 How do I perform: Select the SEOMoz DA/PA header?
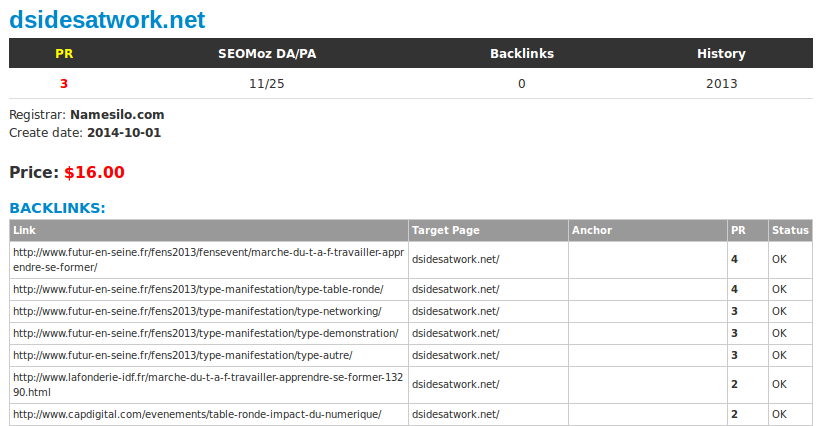click(x=267, y=54)
